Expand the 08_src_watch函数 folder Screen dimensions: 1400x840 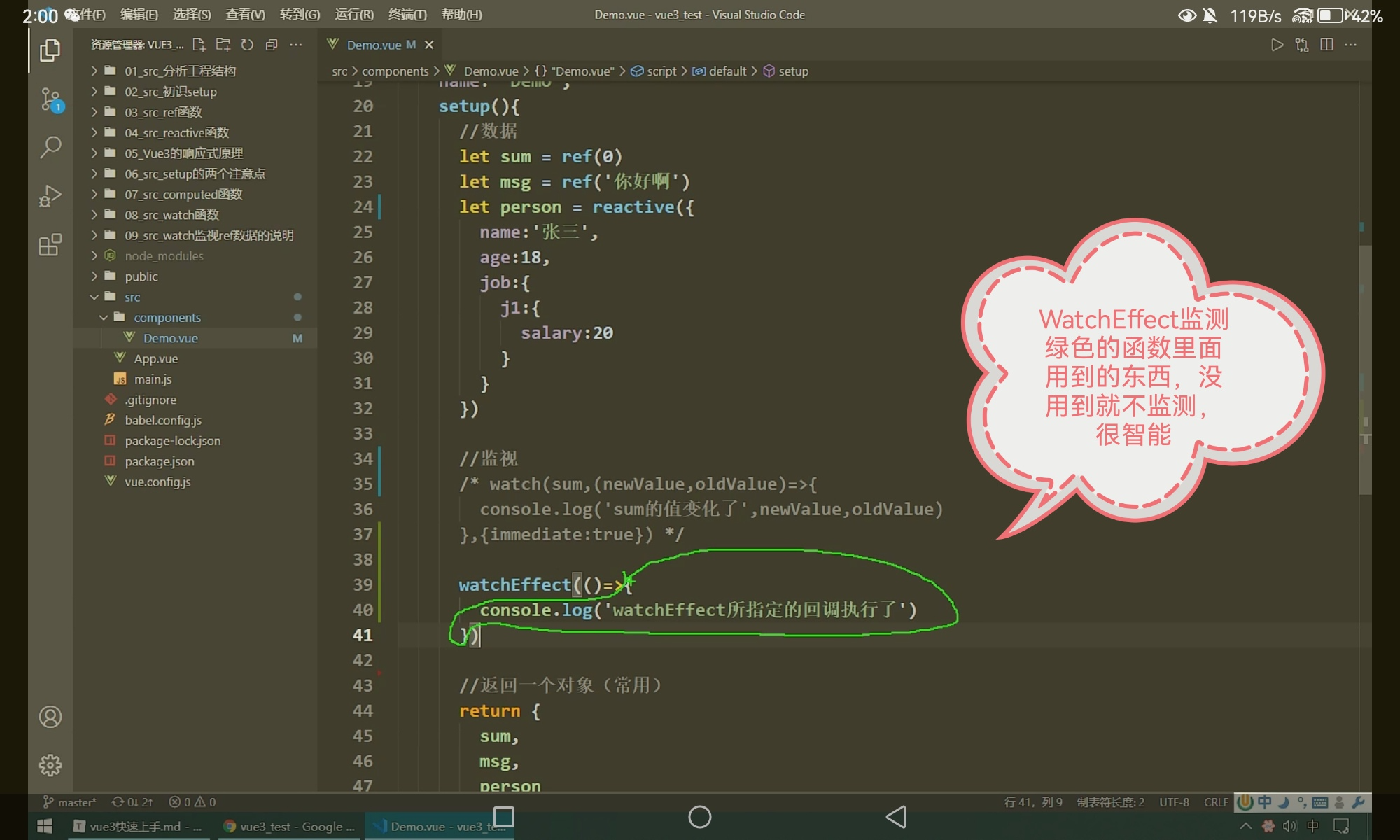(171, 215)
